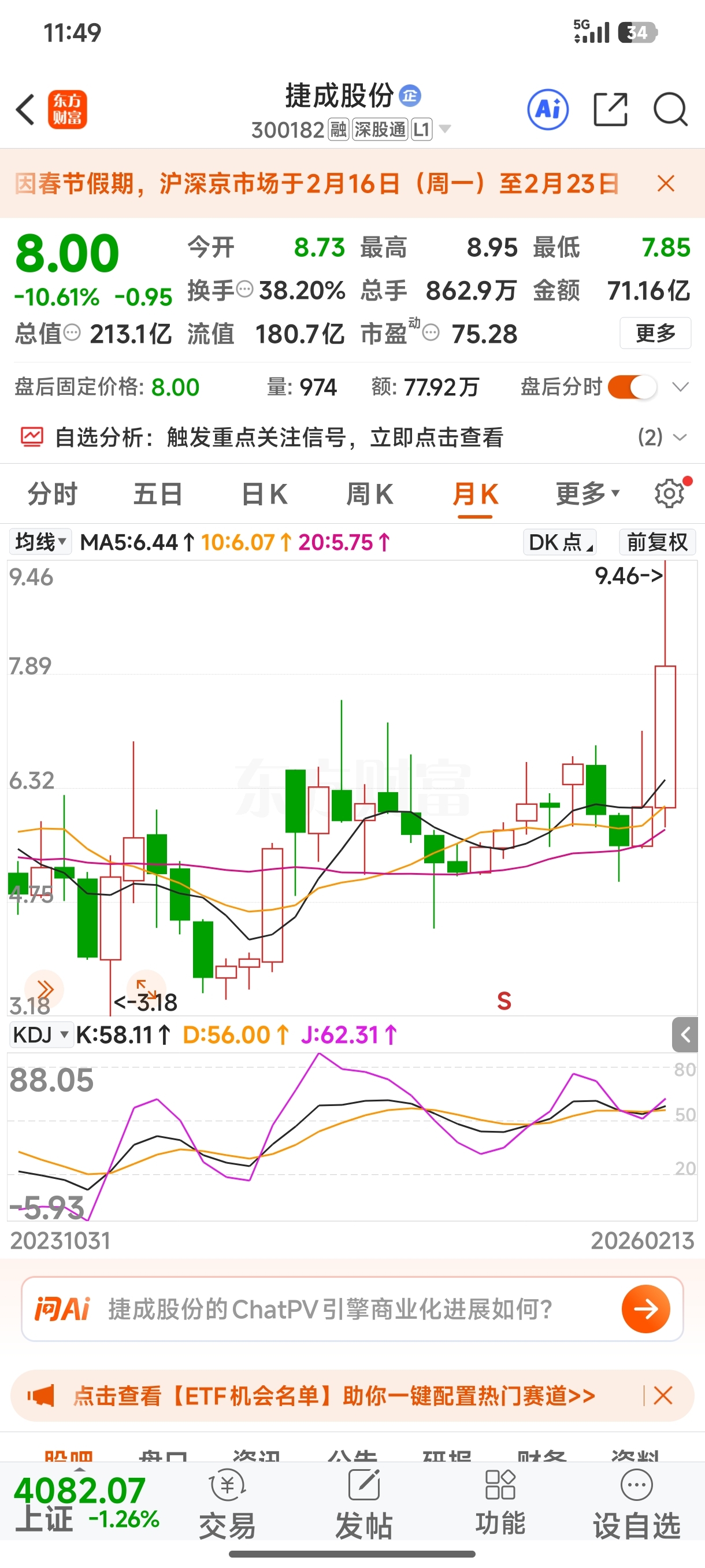Image resolution: width=705 pixels, height=1568 pixels.
Task: Tap the 深股通 tag
Action: pos(380,130)
